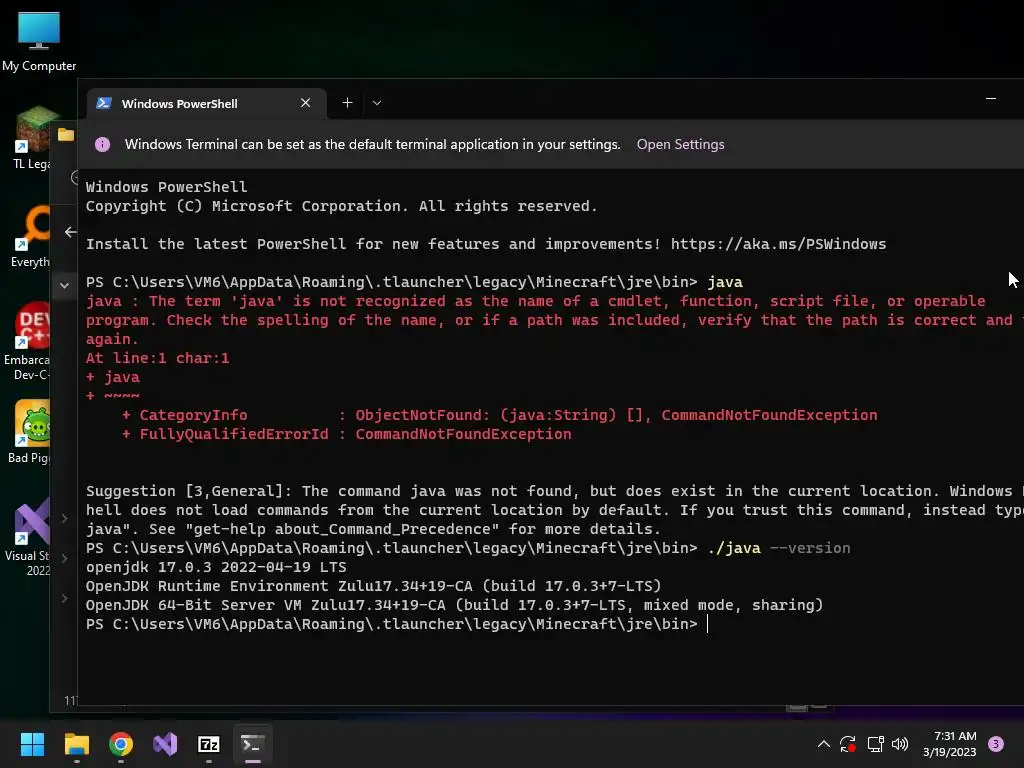Screen dimensions: 1024x768
Task: Click the 'OpenJDK Runtime Environment Zulu17.34+19-CA' line
Action: pyautogui.click(x=374, y=586)
